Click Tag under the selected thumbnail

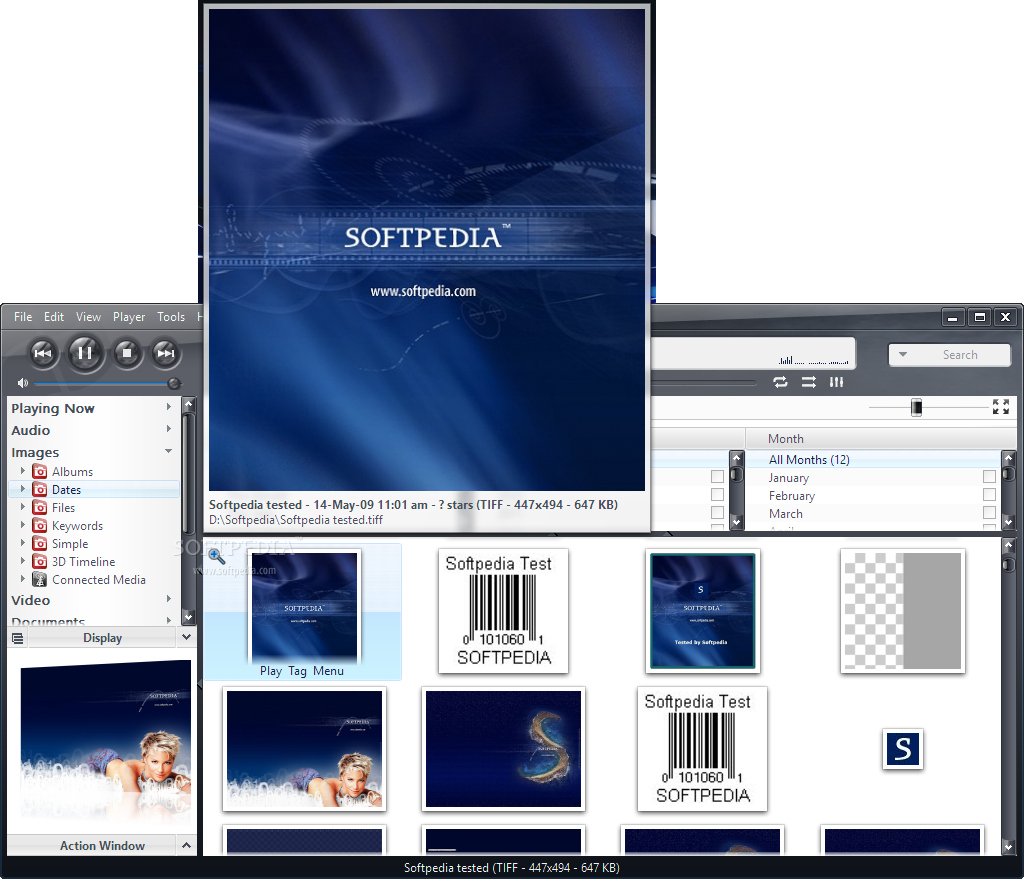click(297, 671)
